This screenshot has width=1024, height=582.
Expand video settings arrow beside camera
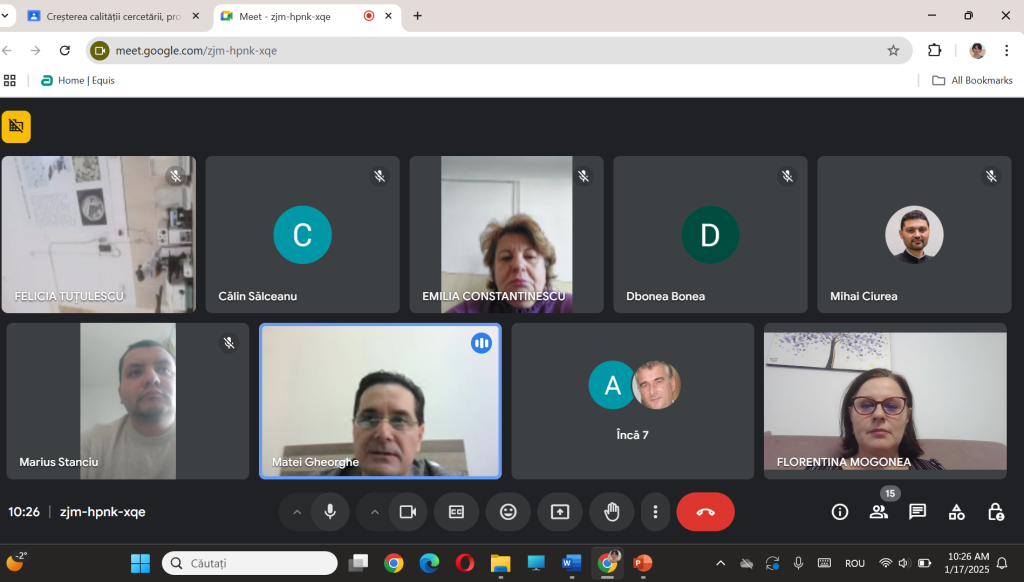tap(375, 512)
